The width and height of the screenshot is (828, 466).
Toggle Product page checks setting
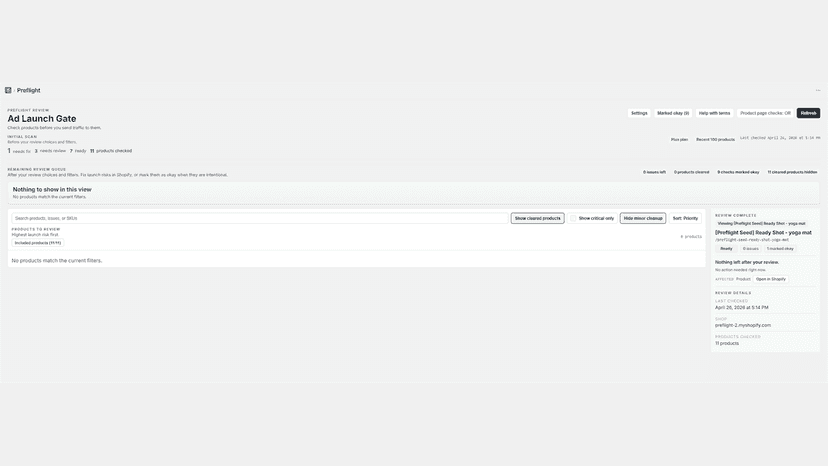click(765, 113)
